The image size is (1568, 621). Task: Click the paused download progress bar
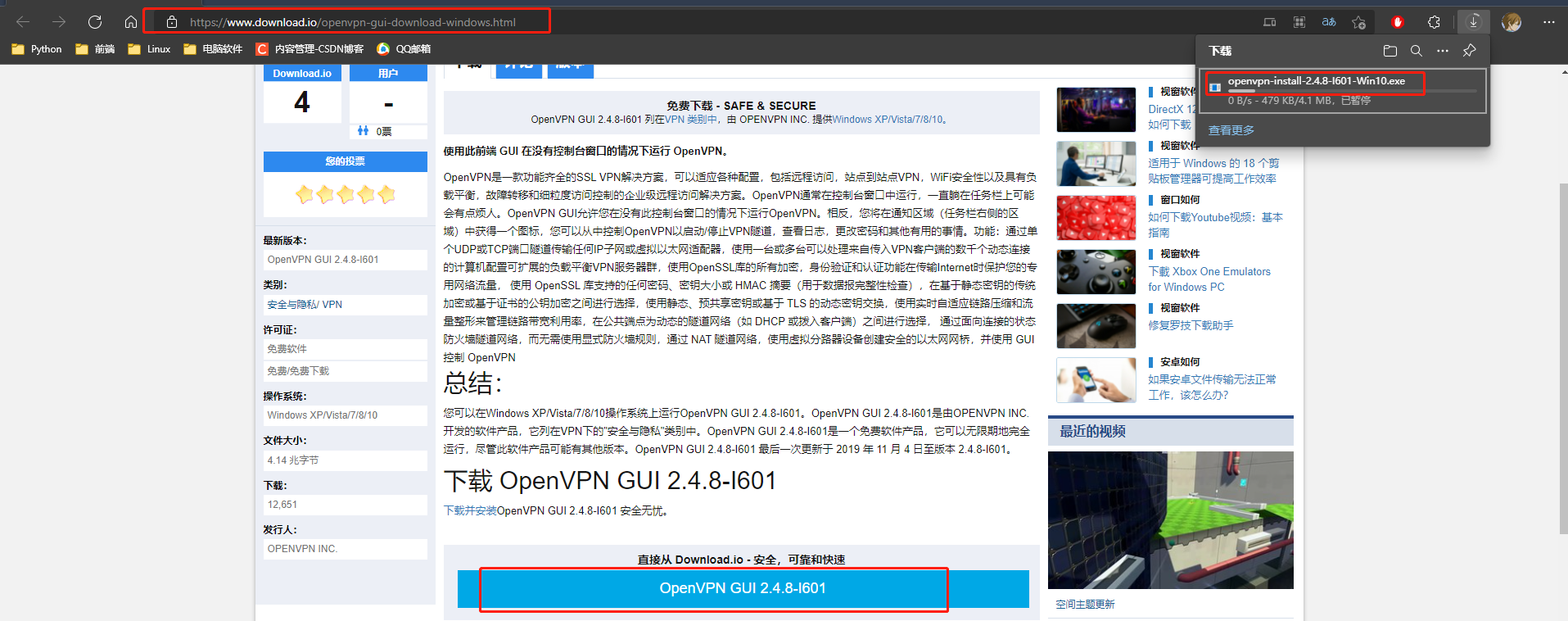point(1352,91)
